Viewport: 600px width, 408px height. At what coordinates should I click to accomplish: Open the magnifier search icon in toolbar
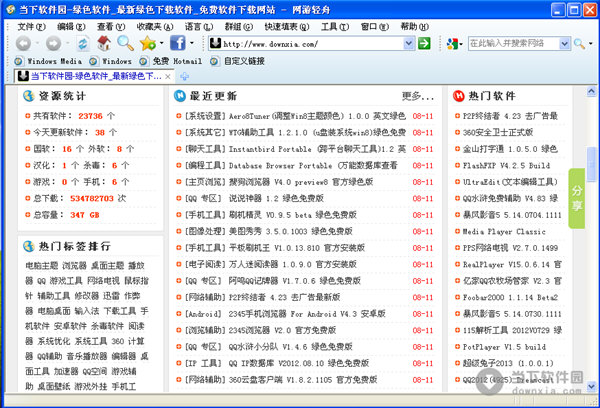(125, 43)
